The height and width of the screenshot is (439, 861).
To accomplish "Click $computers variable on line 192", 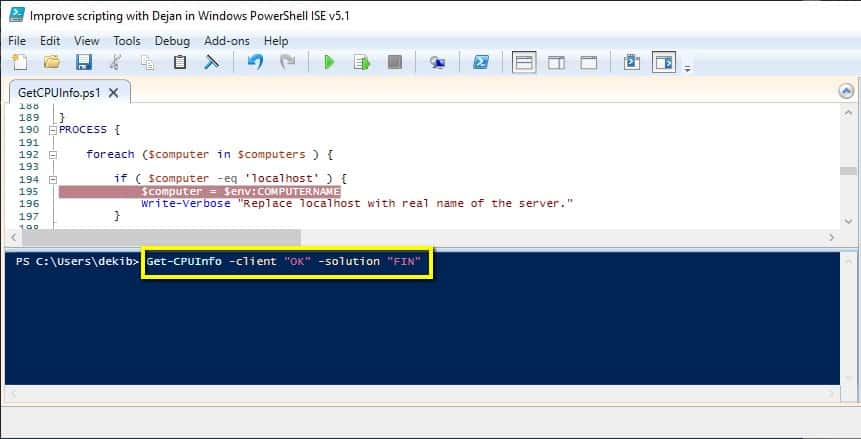I will (272, 154).
